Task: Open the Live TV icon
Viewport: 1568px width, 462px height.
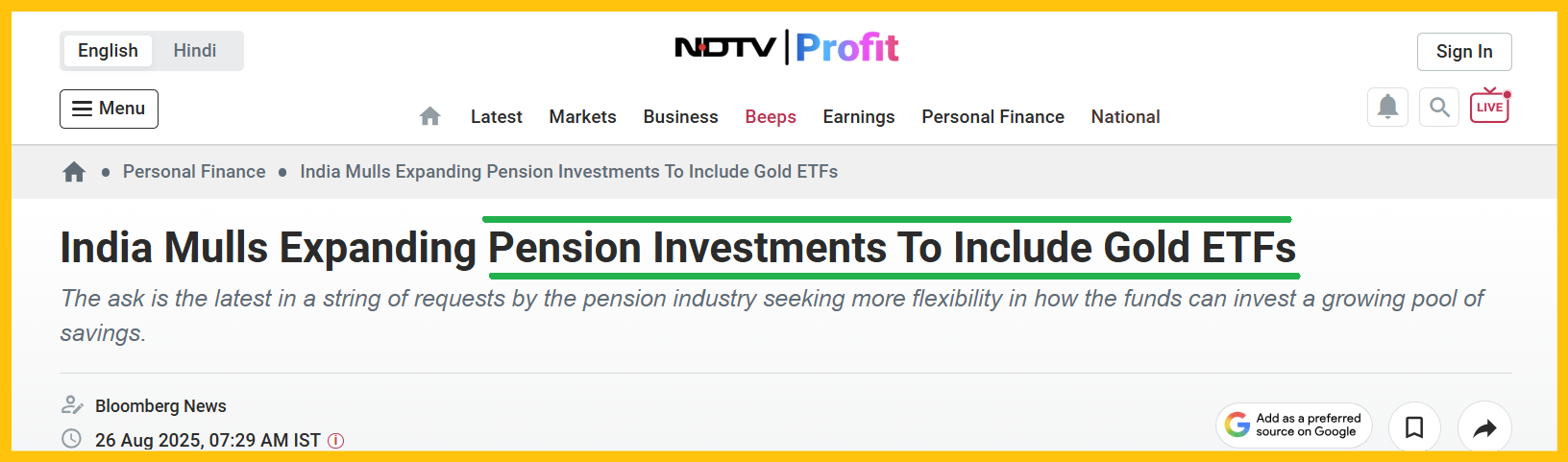Action: (x=1489, y=107)
